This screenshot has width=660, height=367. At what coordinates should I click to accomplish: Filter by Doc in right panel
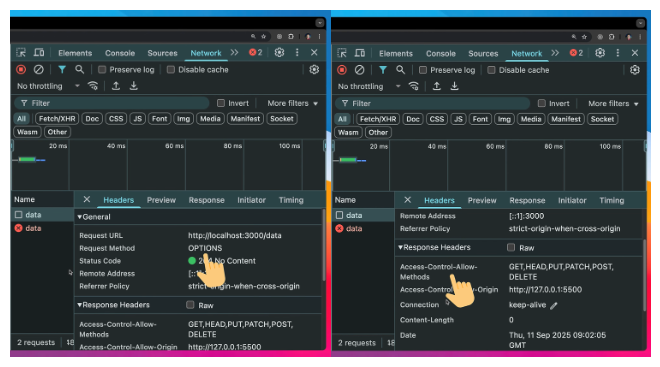click(413, 119)
